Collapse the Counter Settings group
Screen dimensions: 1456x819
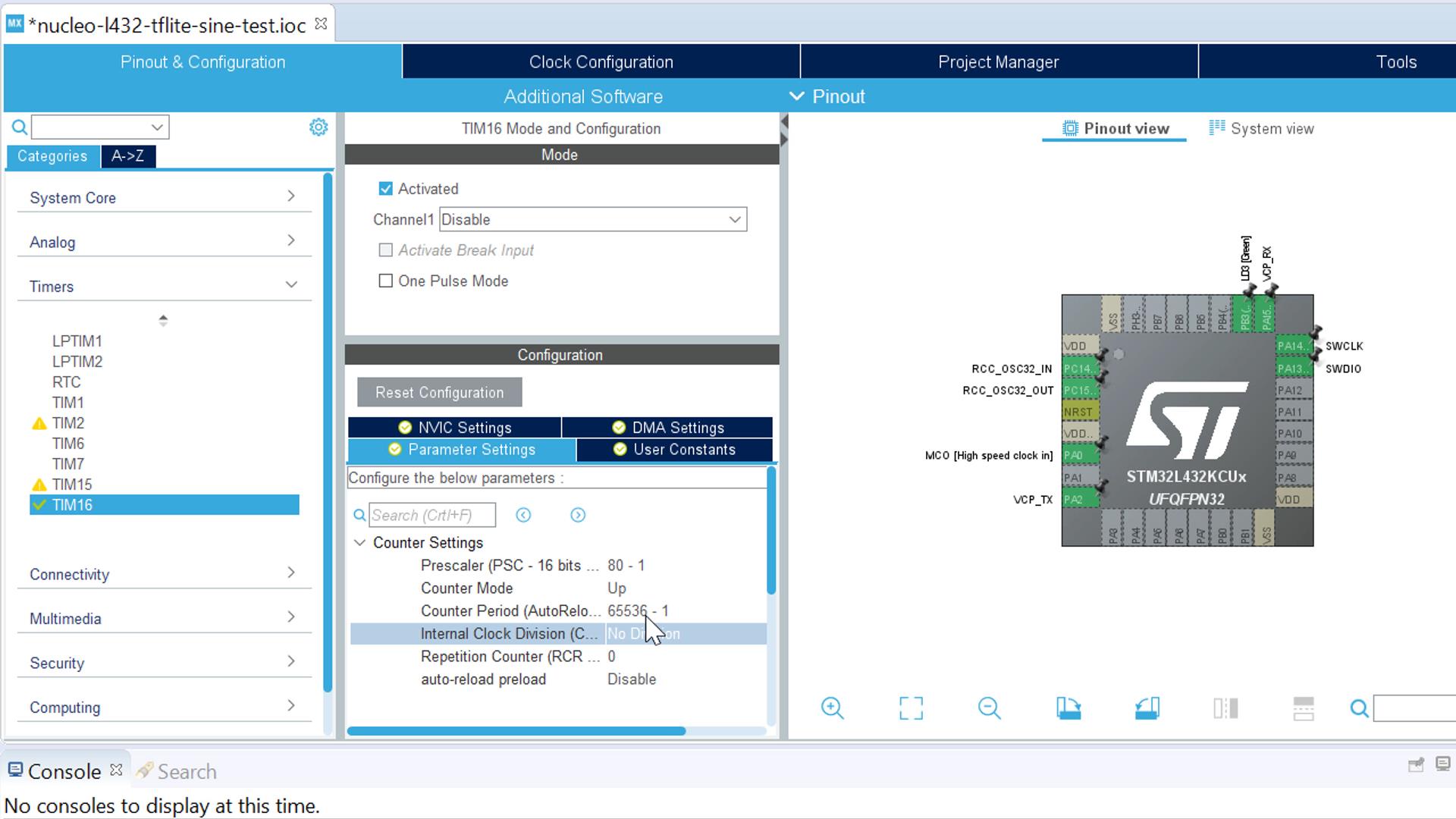(360, 543)
